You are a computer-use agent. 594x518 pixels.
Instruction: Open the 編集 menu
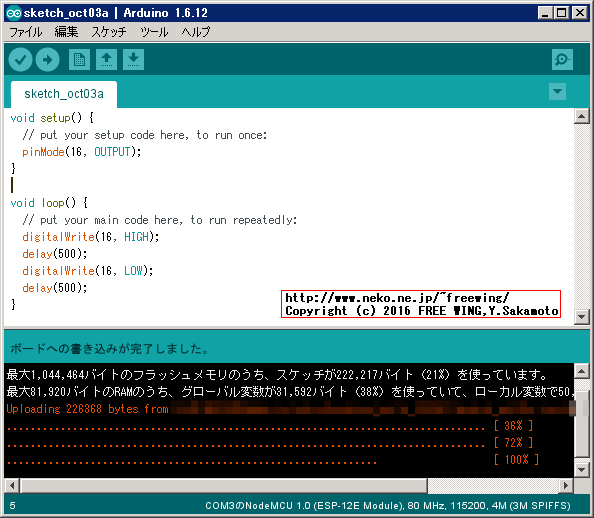pyautogui.click(x=66, y=32)
